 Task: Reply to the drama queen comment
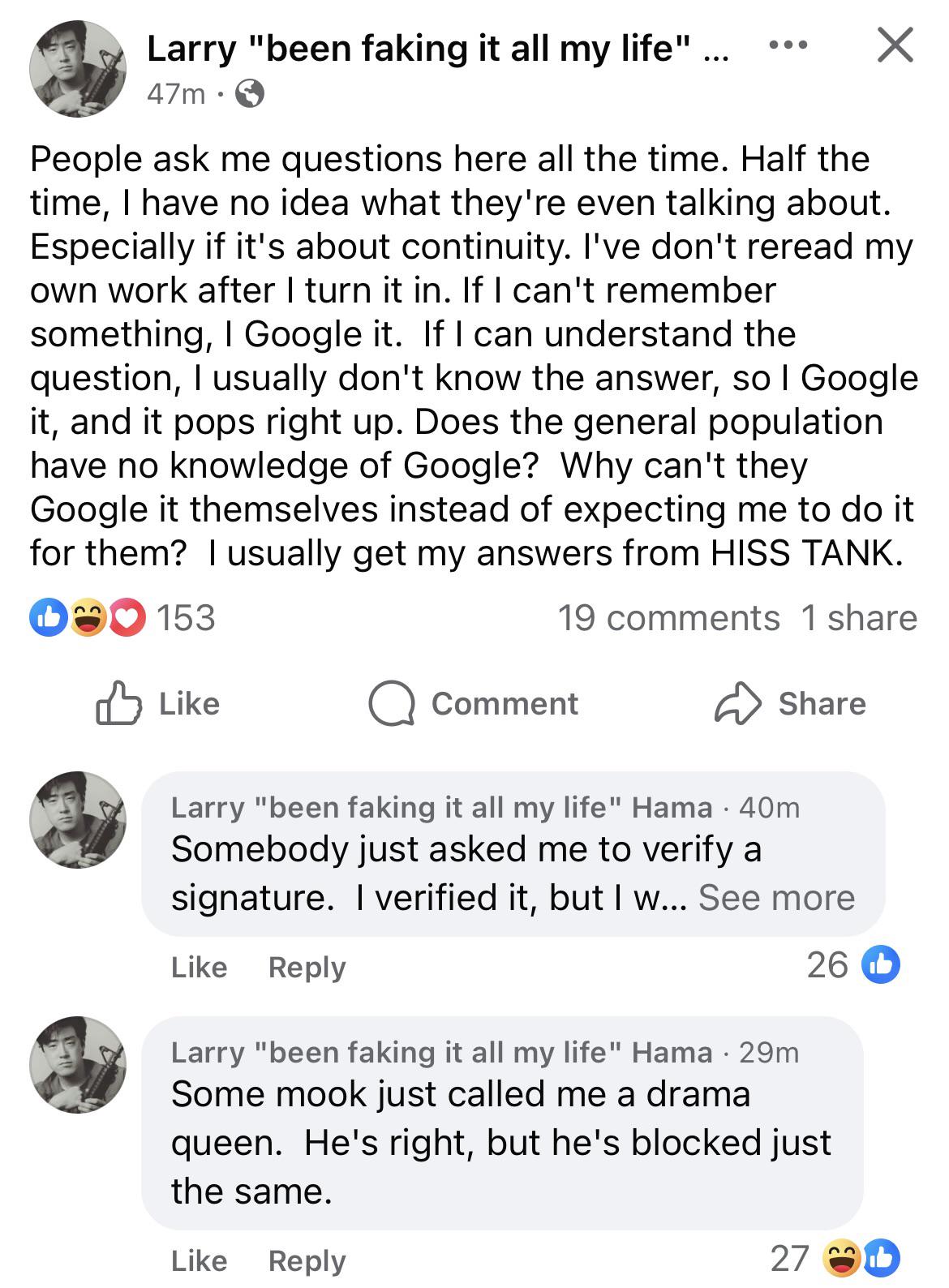point(307,1260)
